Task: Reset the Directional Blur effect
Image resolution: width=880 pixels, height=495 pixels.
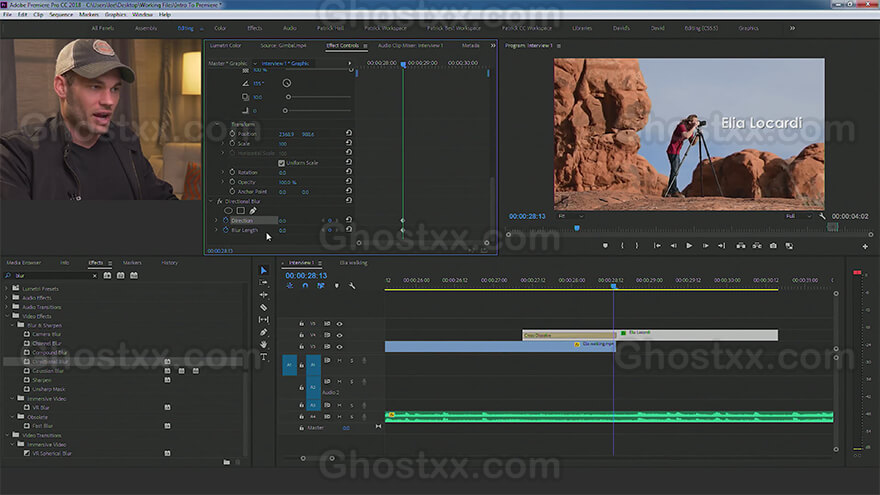Action: (349, 200)
